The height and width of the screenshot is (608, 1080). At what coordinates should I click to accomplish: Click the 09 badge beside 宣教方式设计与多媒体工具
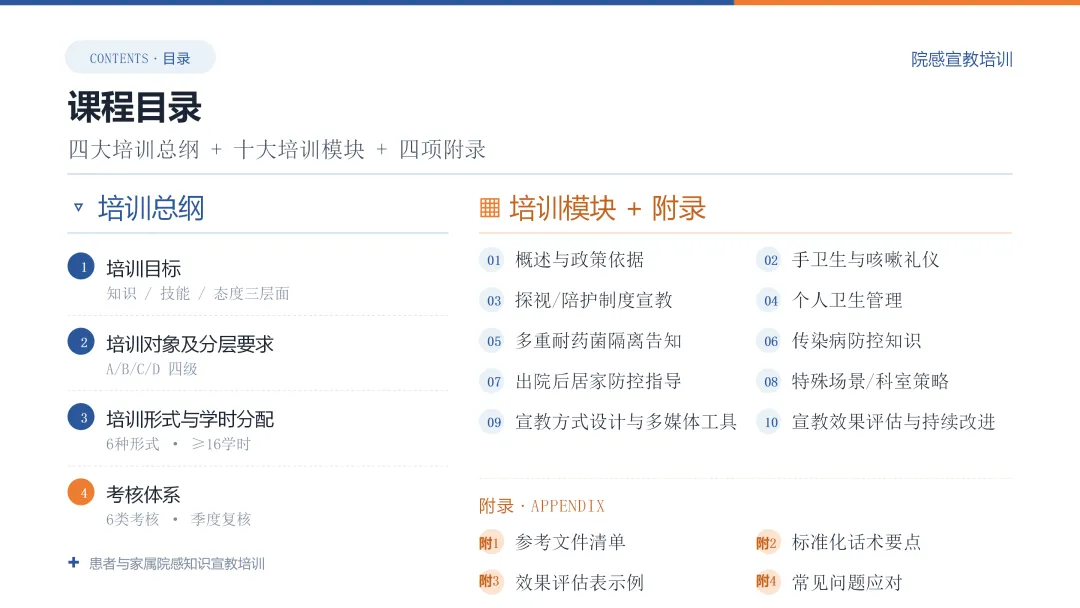click(493, 422)
